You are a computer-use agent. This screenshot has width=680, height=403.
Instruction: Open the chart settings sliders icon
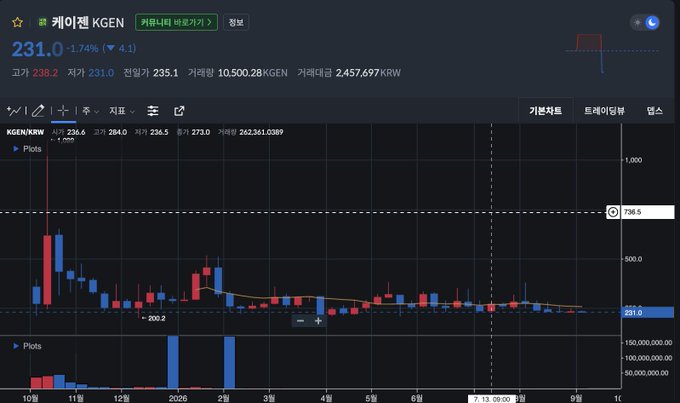pos(153,111)
